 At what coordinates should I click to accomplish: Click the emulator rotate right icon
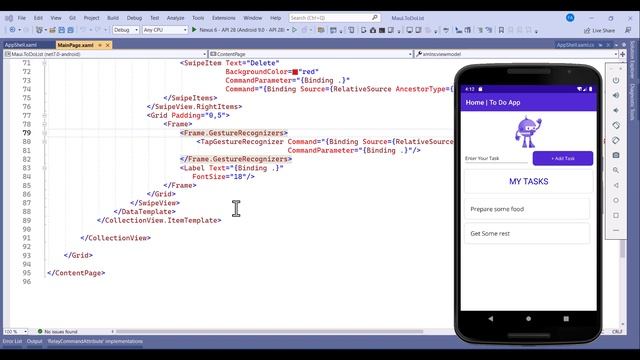[616, 140]
